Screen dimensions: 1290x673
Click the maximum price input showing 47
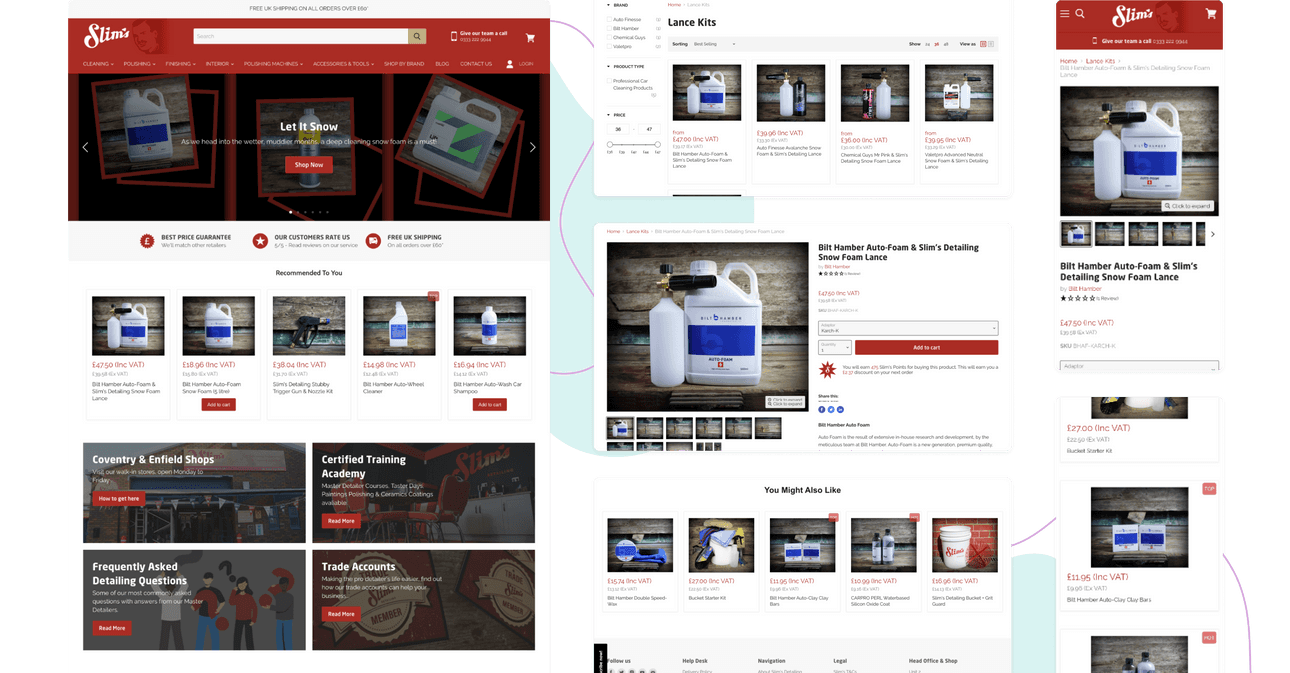tap(649, 129)
